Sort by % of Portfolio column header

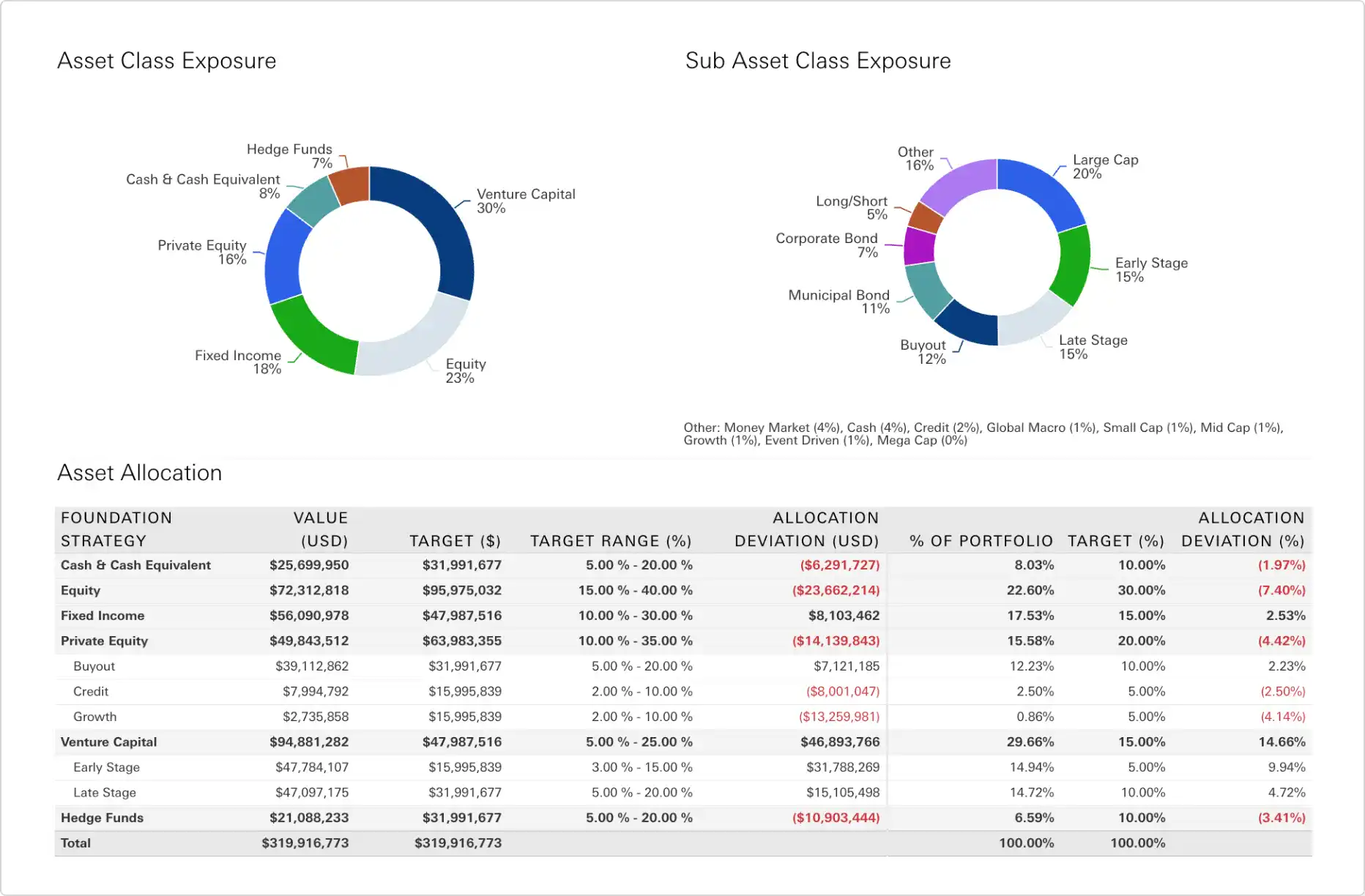point(981,541)
